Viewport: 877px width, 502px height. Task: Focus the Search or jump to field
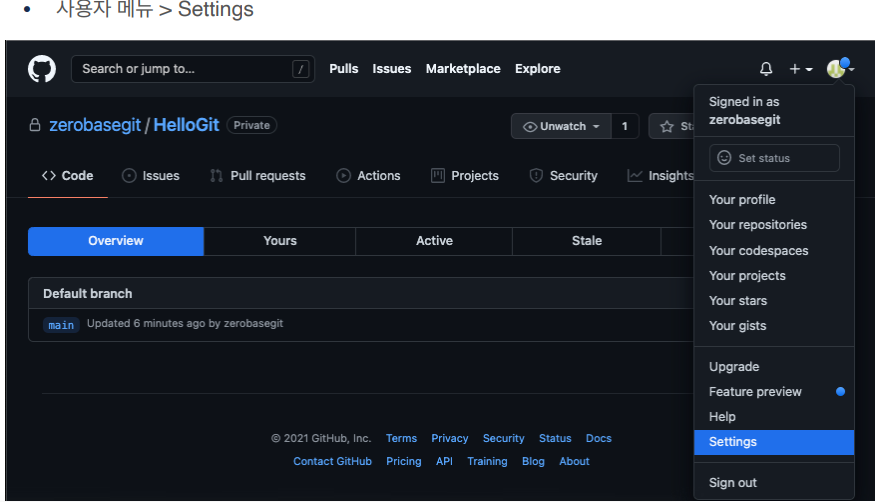pos(192,69)
